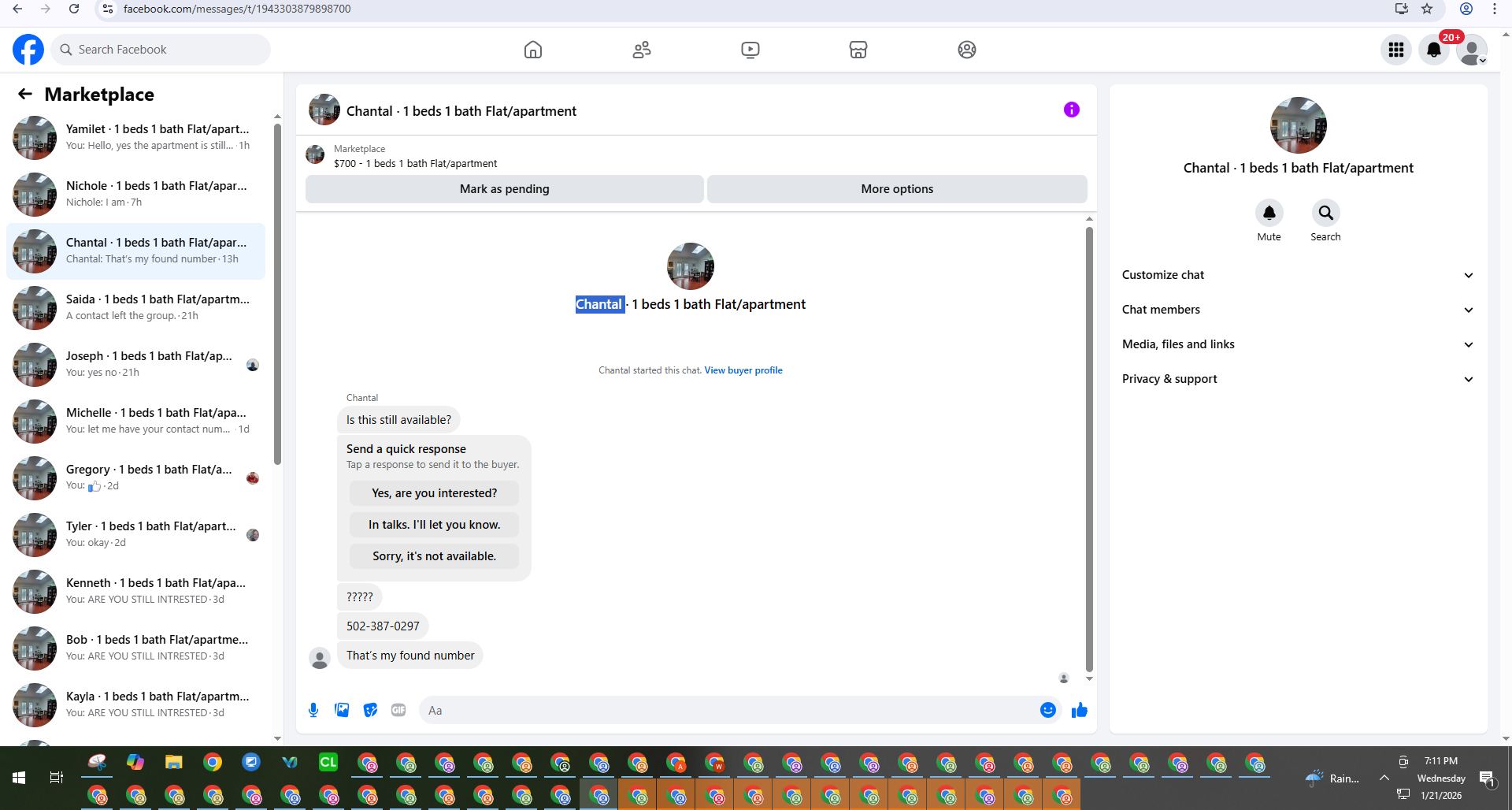
Task: Open the purple conversation information icon
Action: [x=1072, y=110]
